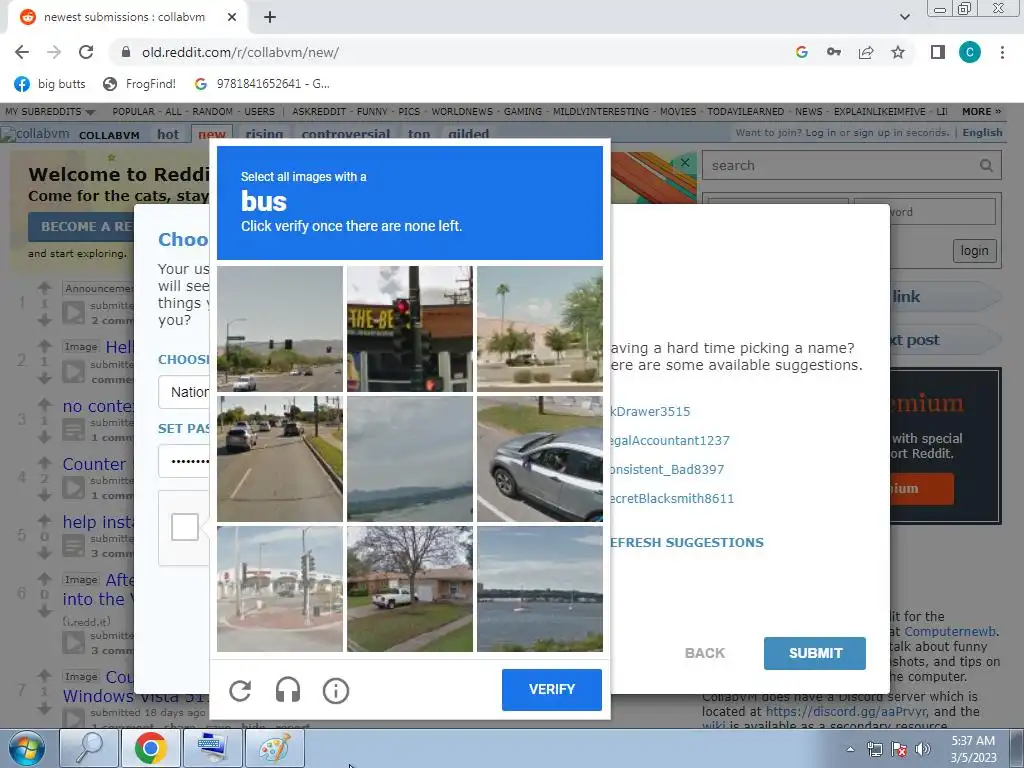This screenshot has width=1024, height=768.
Task: Click the share page icon
Action: (866, 52)
